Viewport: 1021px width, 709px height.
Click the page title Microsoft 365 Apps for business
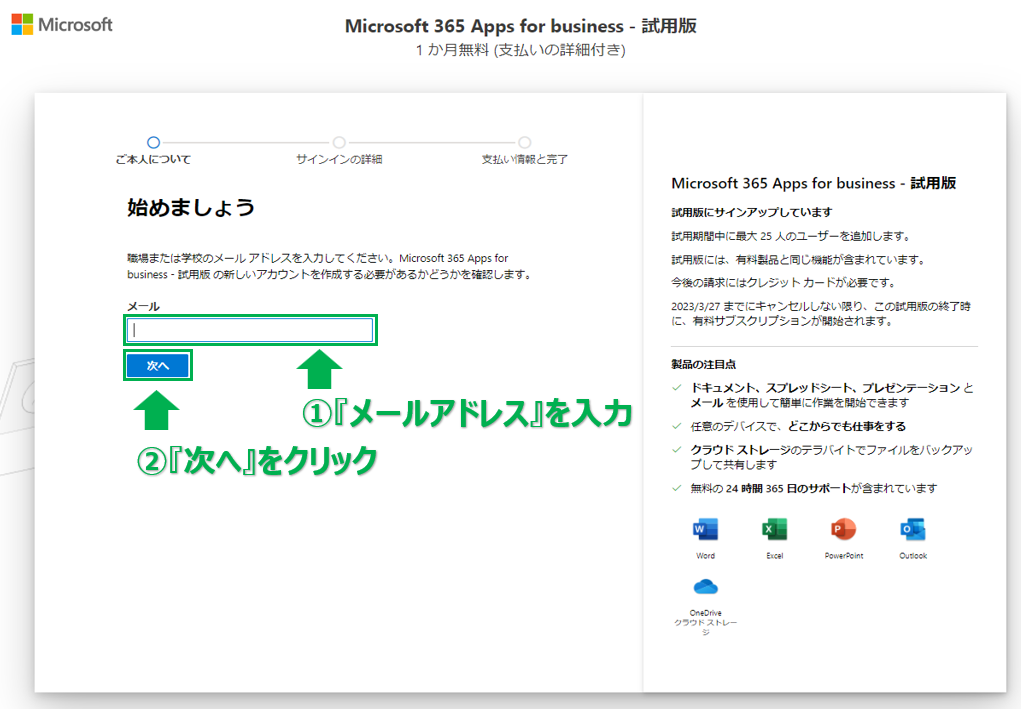[x=520, y=26]
